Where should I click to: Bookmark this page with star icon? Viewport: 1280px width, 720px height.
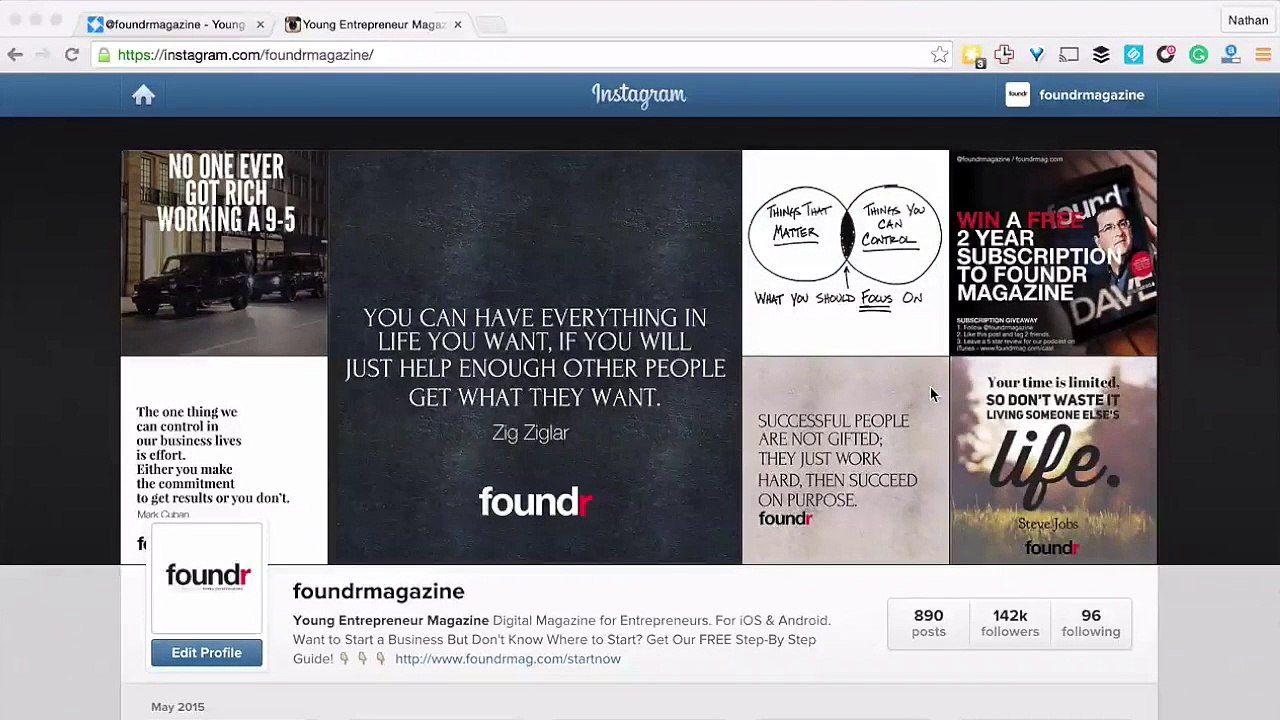click(x=939, y=55)
